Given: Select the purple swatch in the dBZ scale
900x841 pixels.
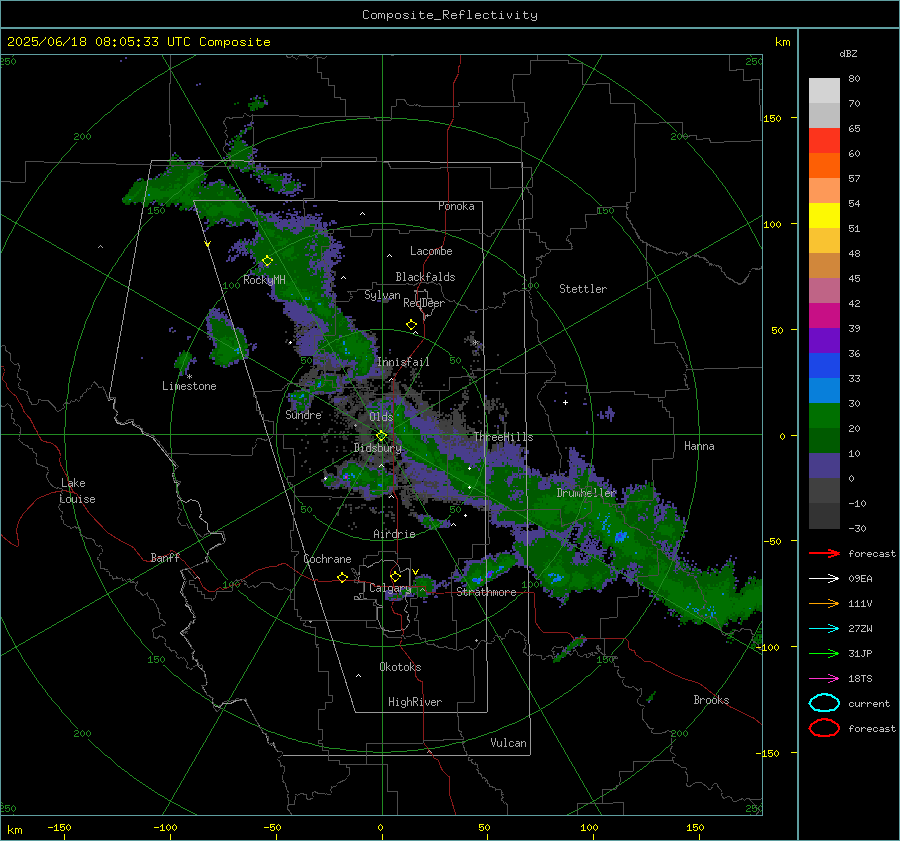Looking at the screenshot, I should pyautogui.click(x=824, y=341).
